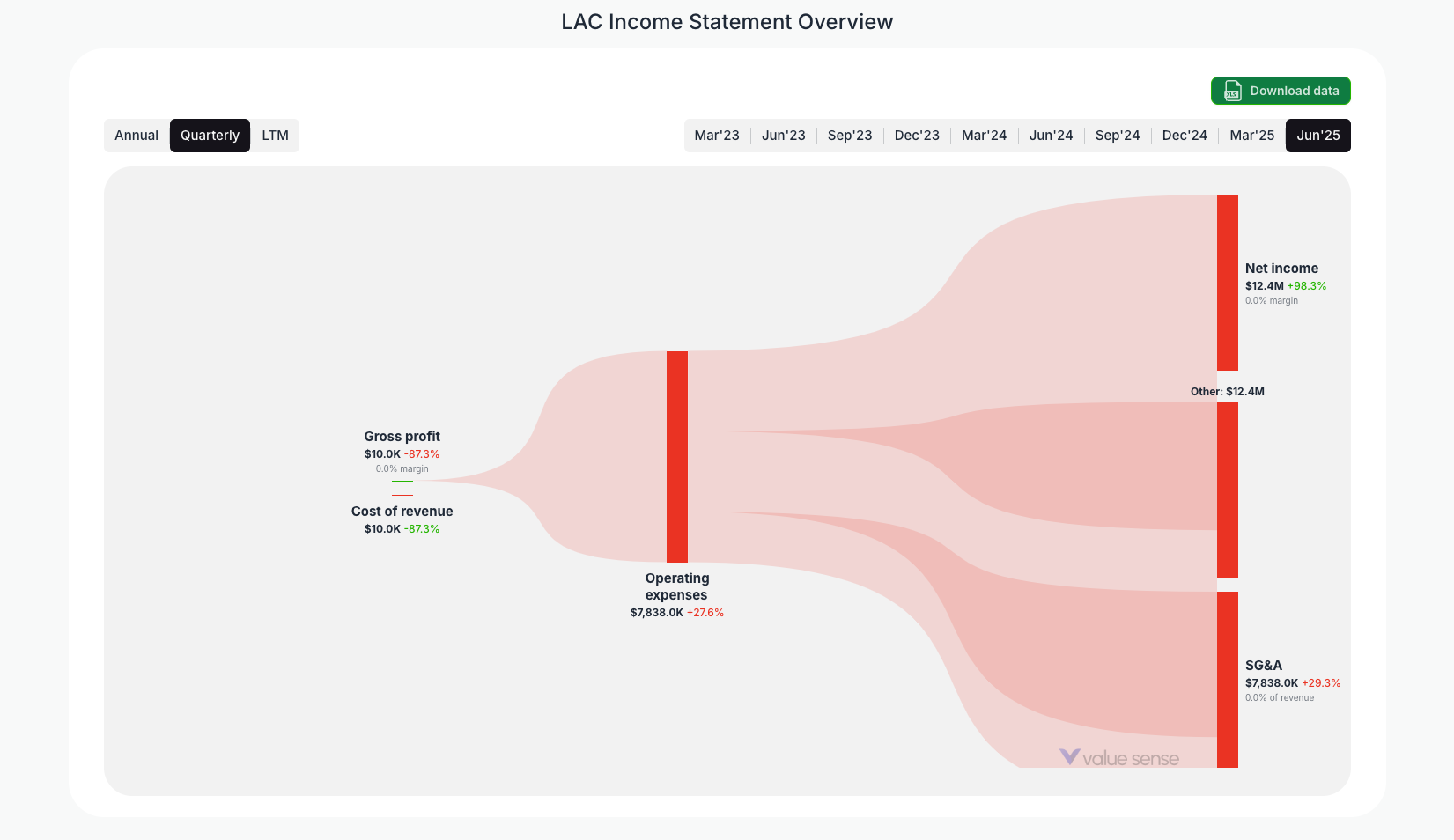The width and height of the screenshot is (1454, 840).
Task: Switch the view to Annual
Action: 137,135
